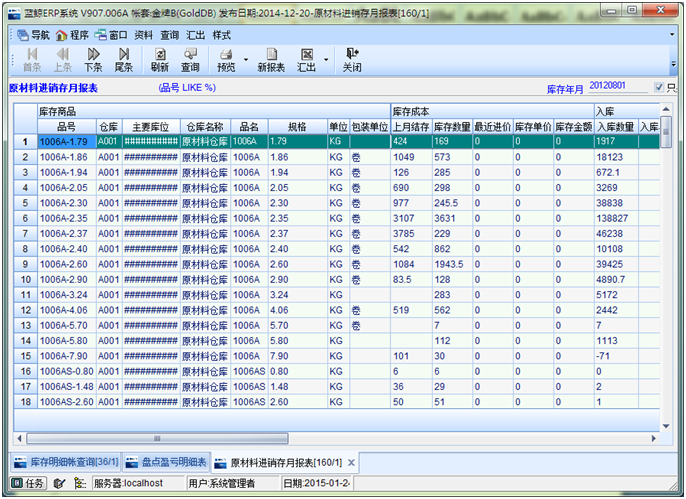This screenshot has width=686, height=499.
Task: Click 品号 cell 1006AS-2.60
Action: tap(66, 402)
